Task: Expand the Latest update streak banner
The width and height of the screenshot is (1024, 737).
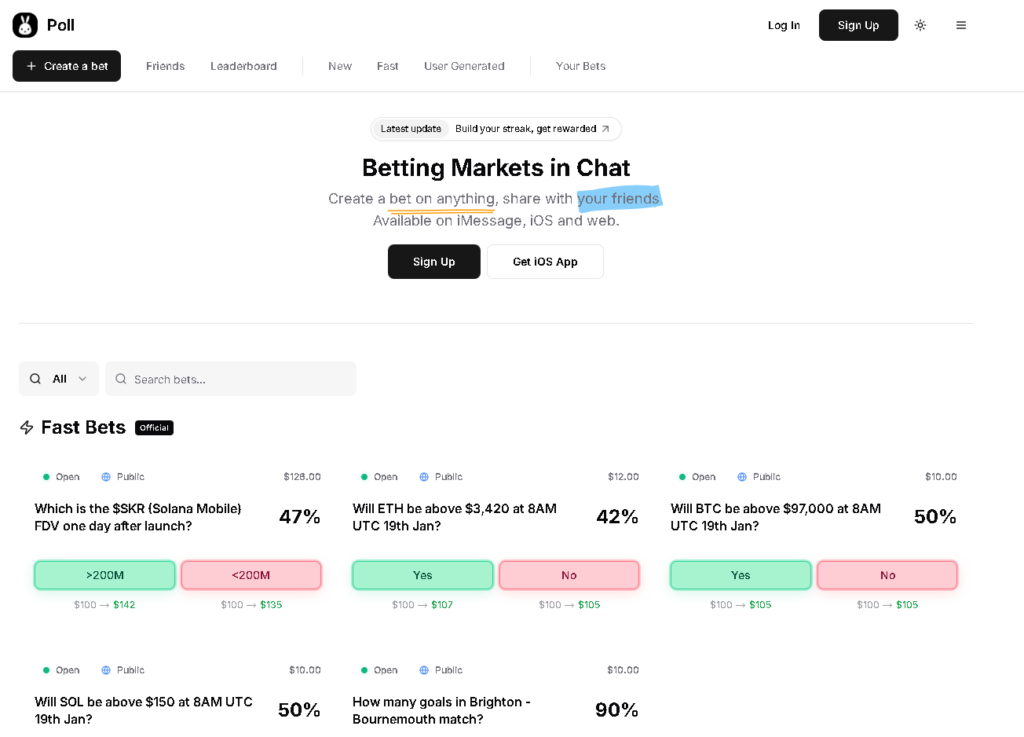Action: pos(496,128)
